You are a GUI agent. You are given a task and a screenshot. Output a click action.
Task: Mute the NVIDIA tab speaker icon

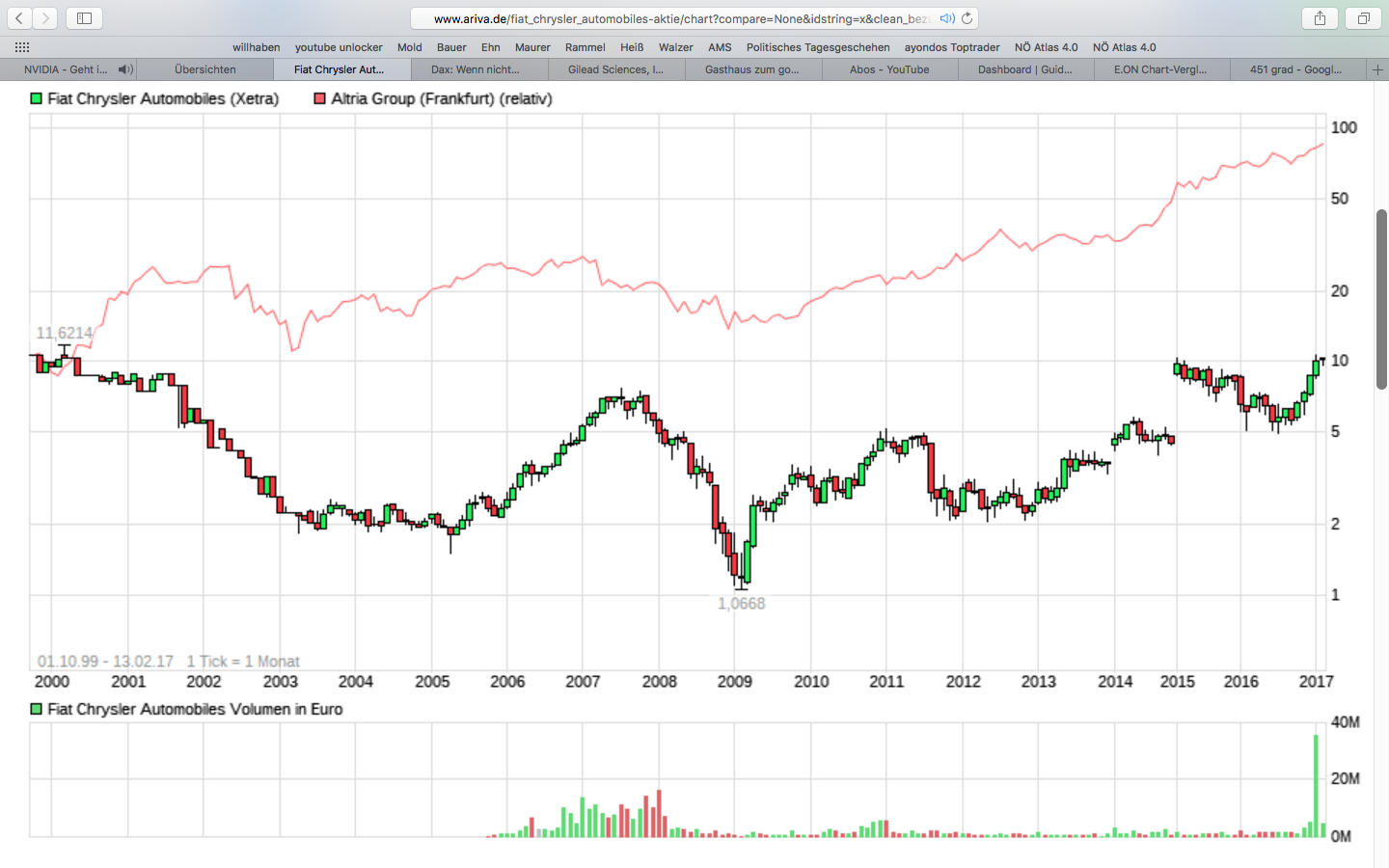[x=125, y=69]
